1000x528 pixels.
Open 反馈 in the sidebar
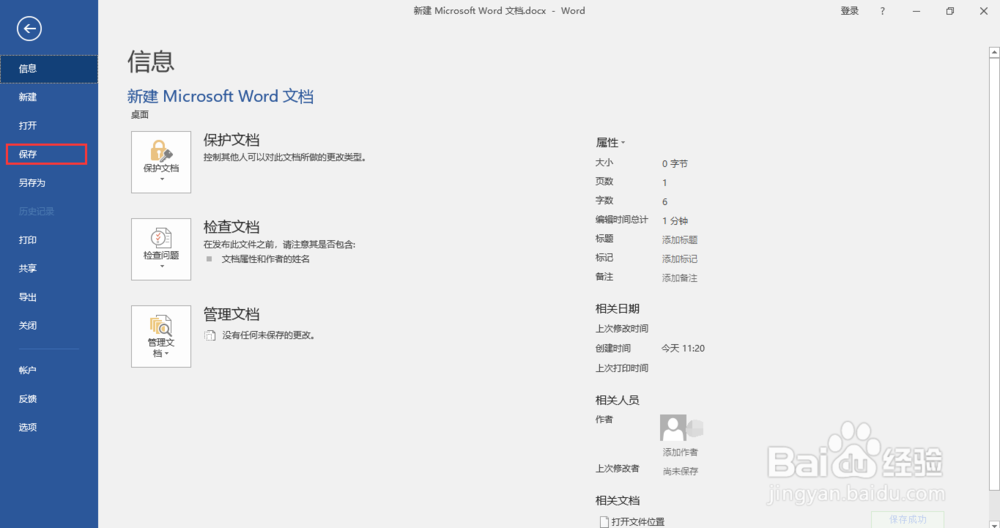49,399
